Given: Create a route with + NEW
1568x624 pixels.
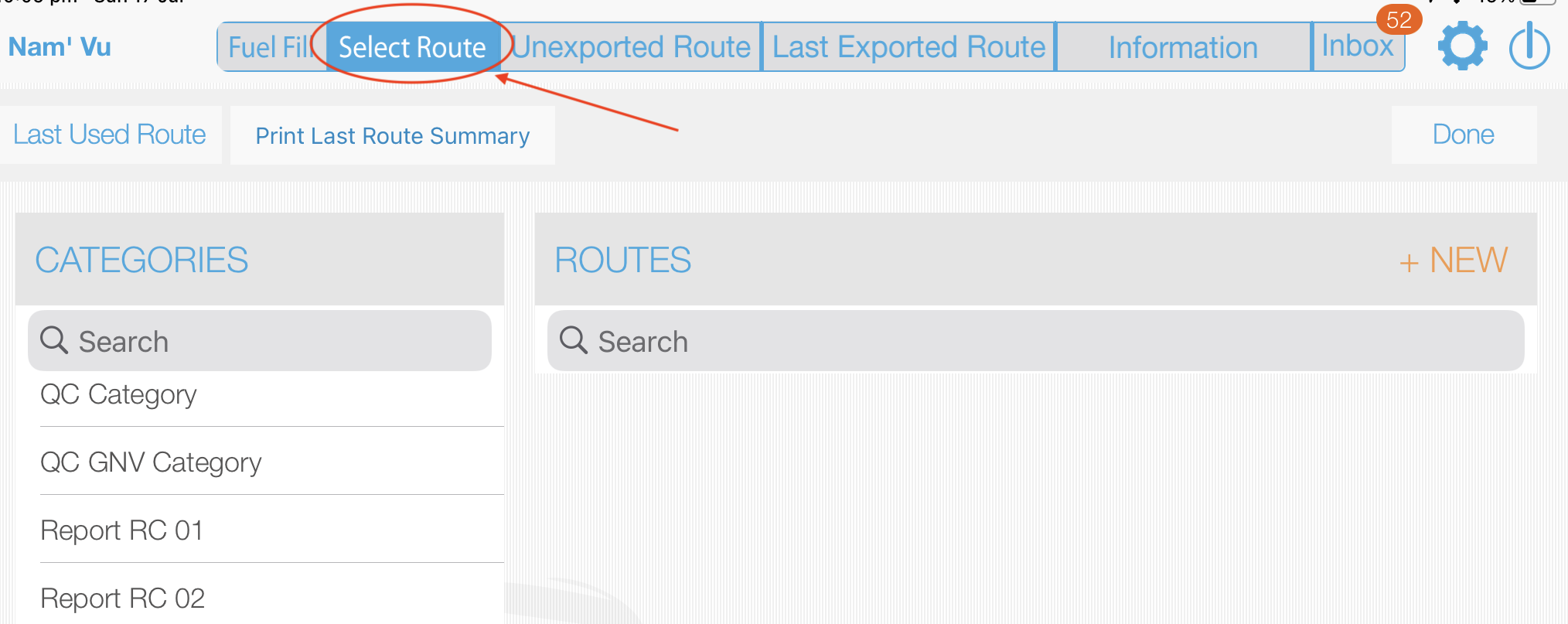Looking at the screenshot, I should (x=1452, y=260).
